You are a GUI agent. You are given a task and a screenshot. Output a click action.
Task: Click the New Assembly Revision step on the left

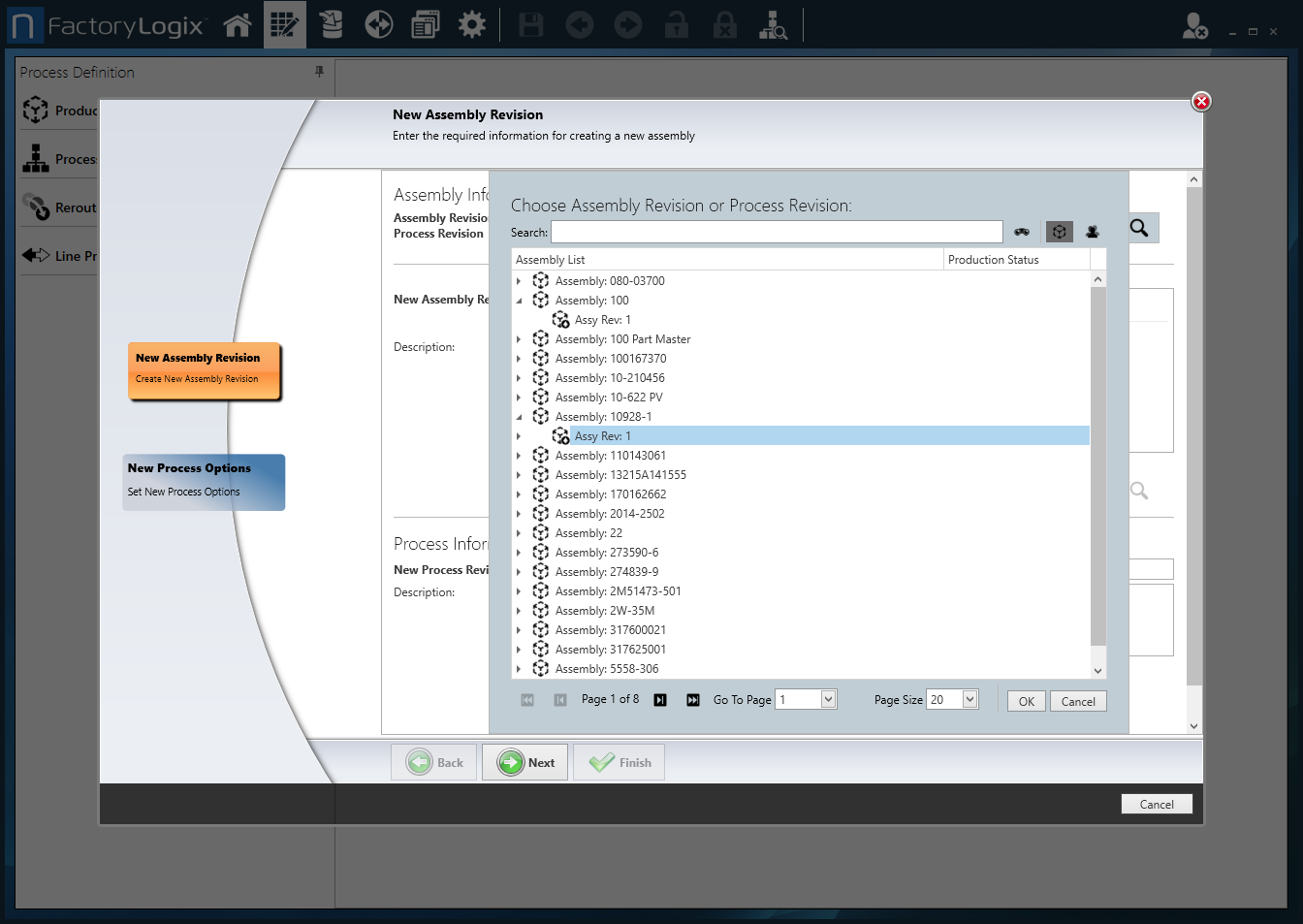coord(204,370)
